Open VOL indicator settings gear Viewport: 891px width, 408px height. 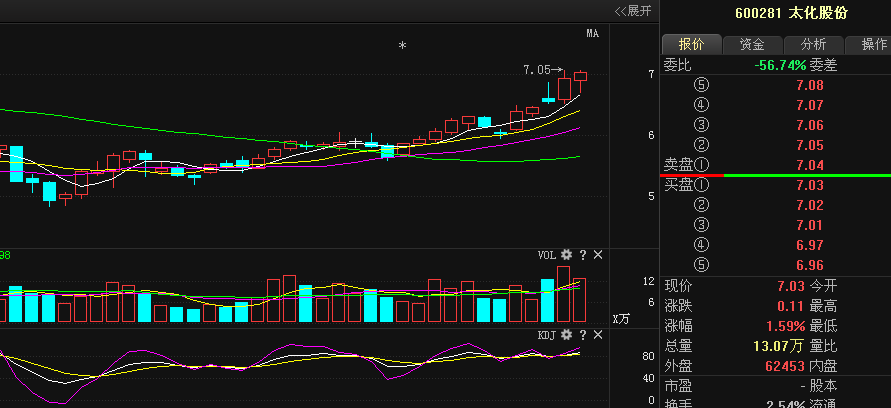[566, 255]
